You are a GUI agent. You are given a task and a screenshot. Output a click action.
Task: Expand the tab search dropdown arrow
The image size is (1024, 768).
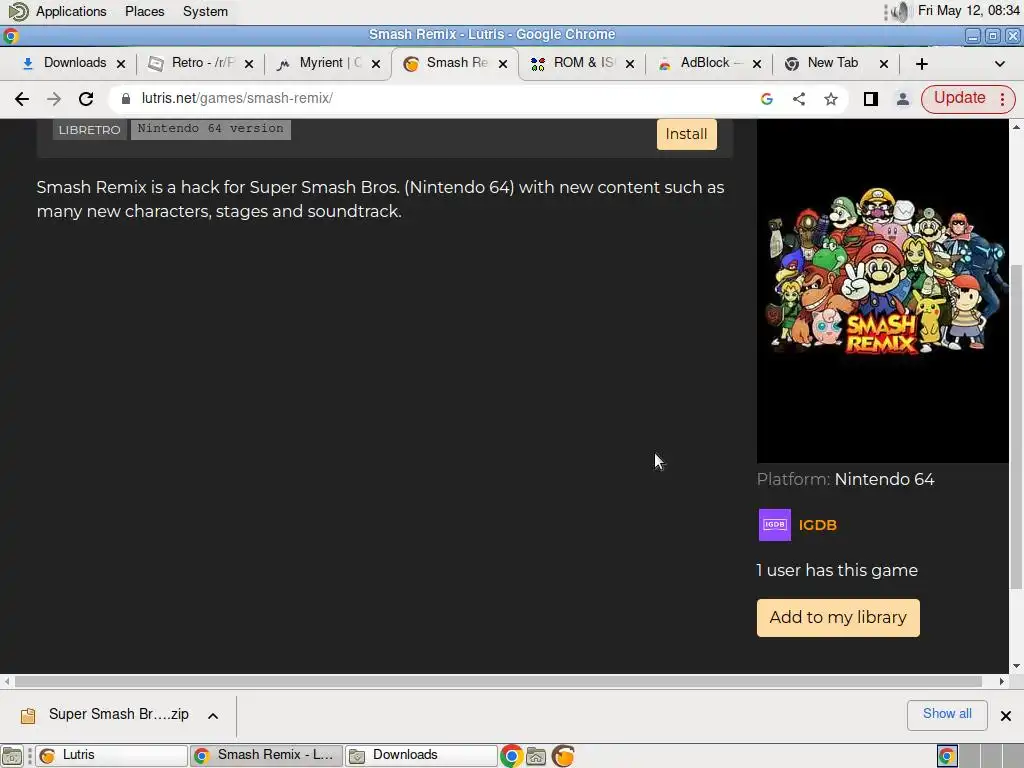tap(999, 63)
